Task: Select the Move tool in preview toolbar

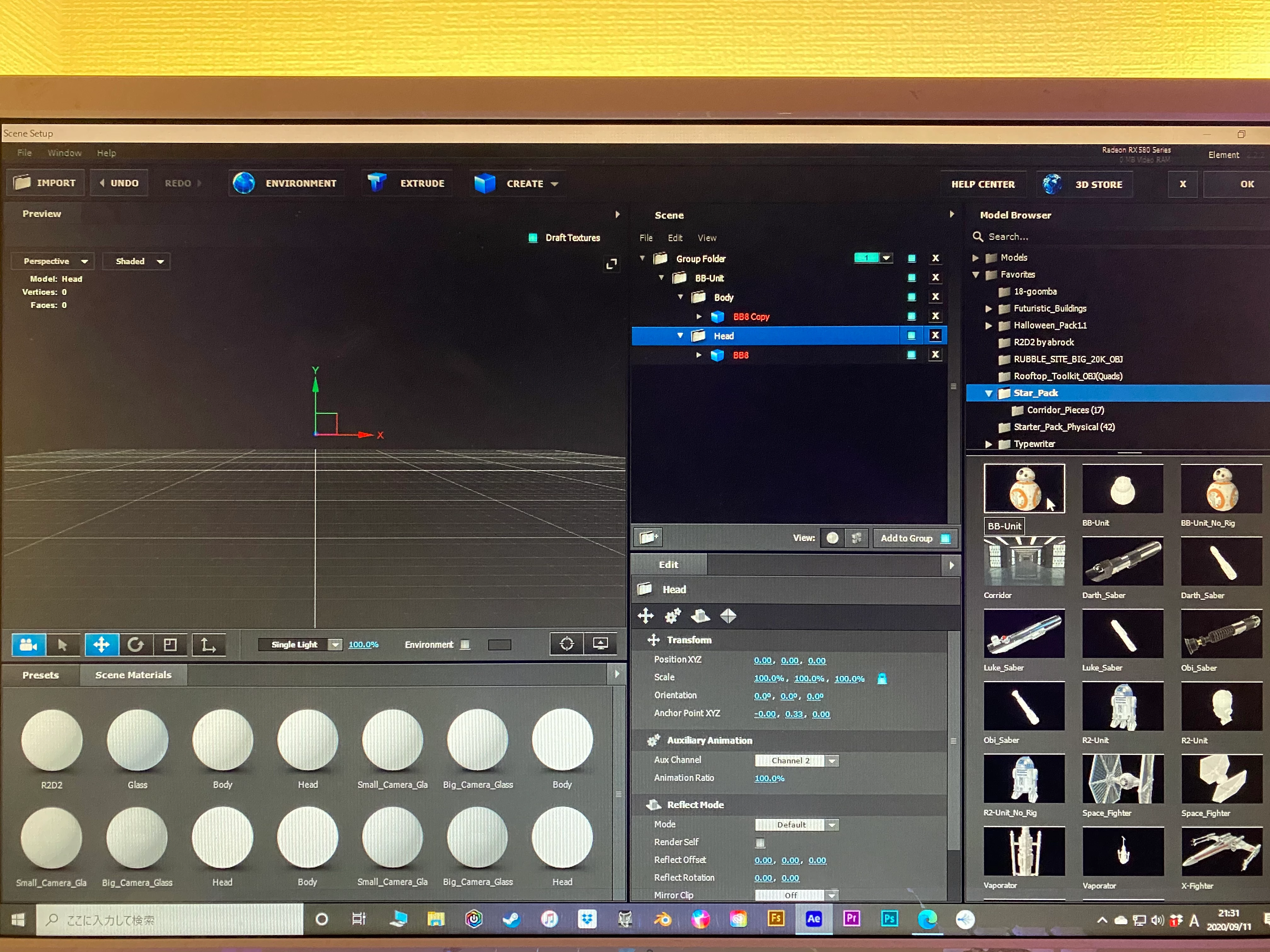Action: [102, 644]
